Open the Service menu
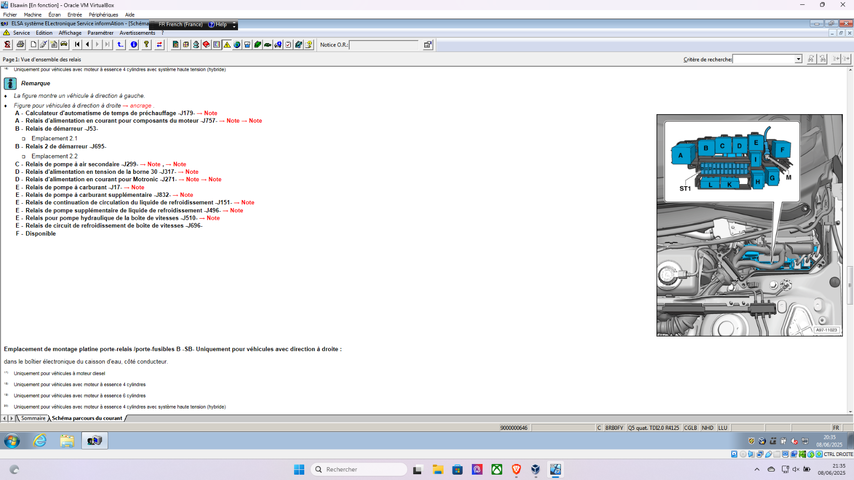The image size is (854, 480). (21, 33)
